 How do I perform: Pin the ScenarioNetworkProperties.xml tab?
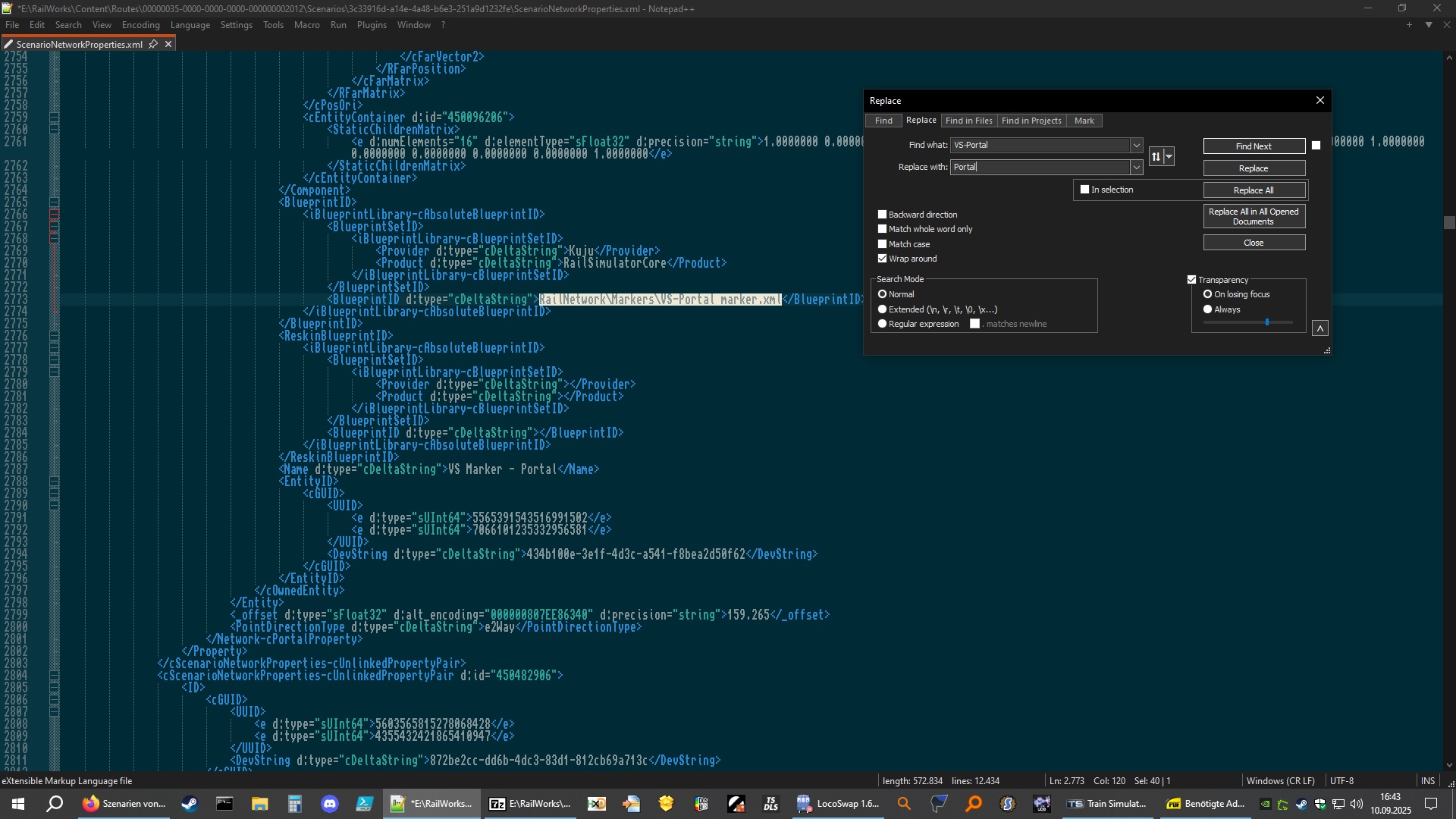click(x=153, y=44)
